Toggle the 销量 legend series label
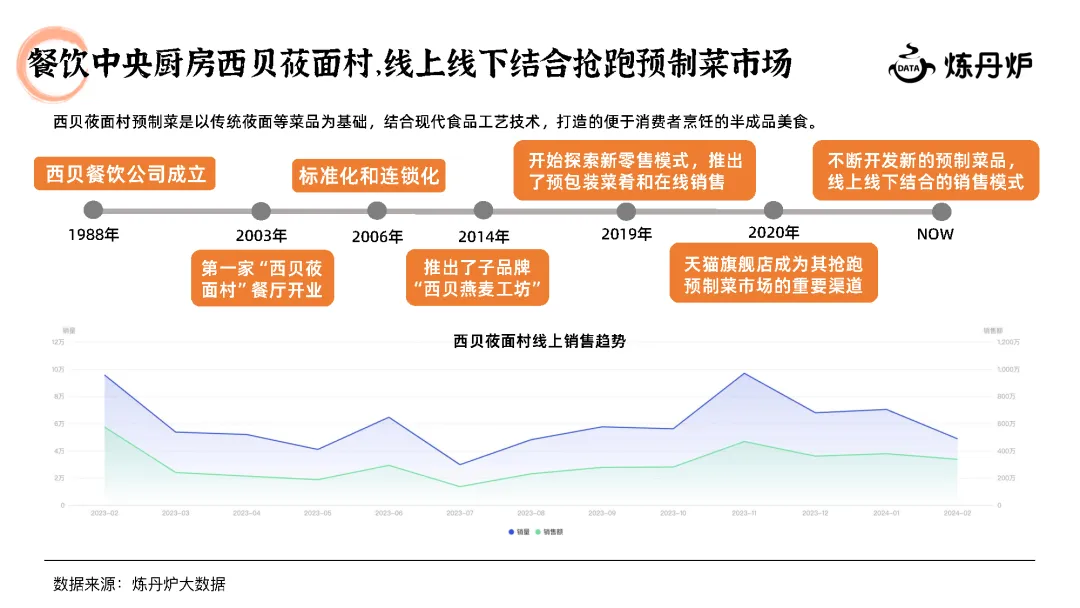1080x608 pixels. [523, 532]
